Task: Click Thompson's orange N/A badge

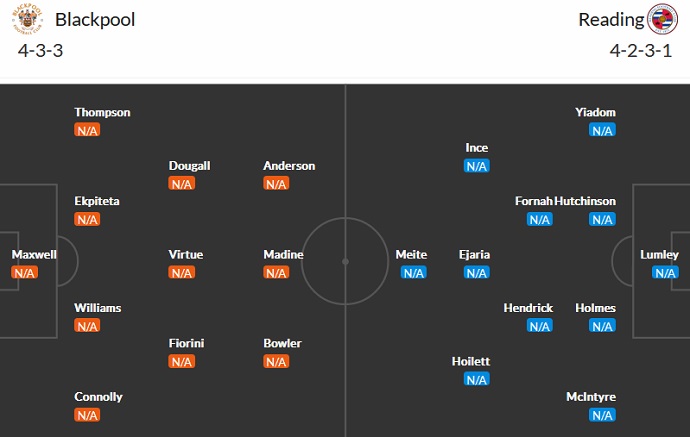Action: point(88,130)
